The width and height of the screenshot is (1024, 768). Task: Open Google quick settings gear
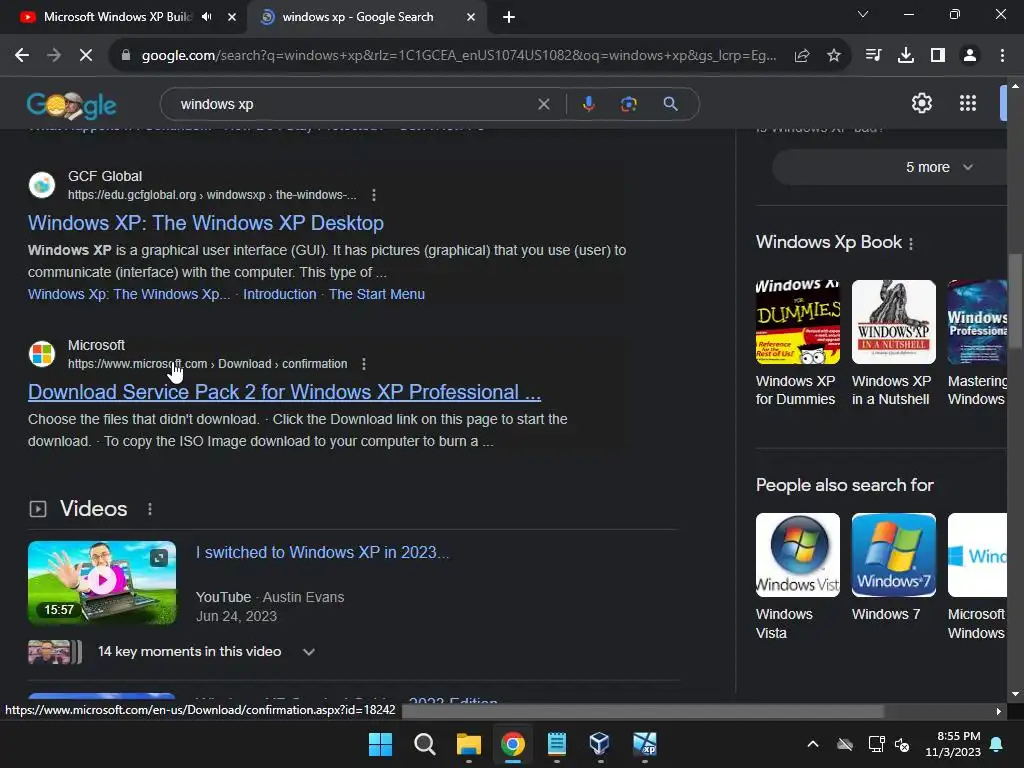[x=921, y=103]
